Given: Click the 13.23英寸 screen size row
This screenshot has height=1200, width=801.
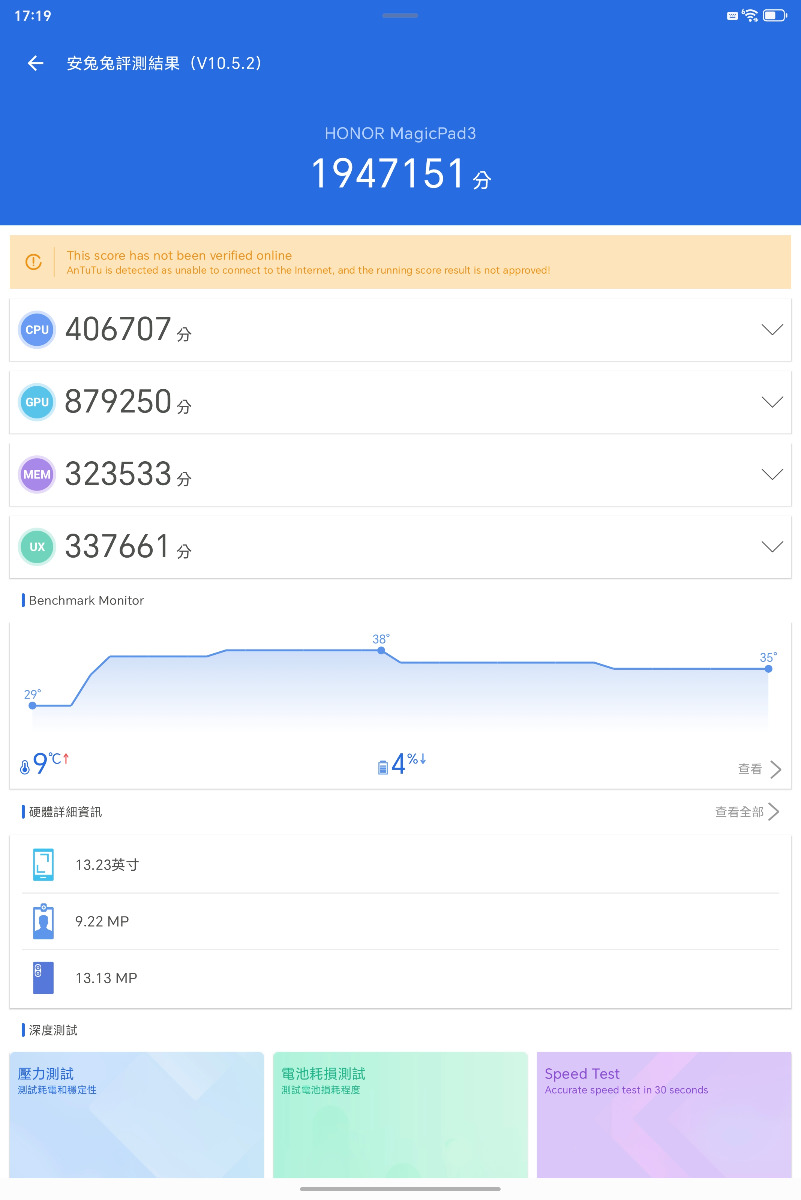Looking at the screenshot, I should click(400, 865).
